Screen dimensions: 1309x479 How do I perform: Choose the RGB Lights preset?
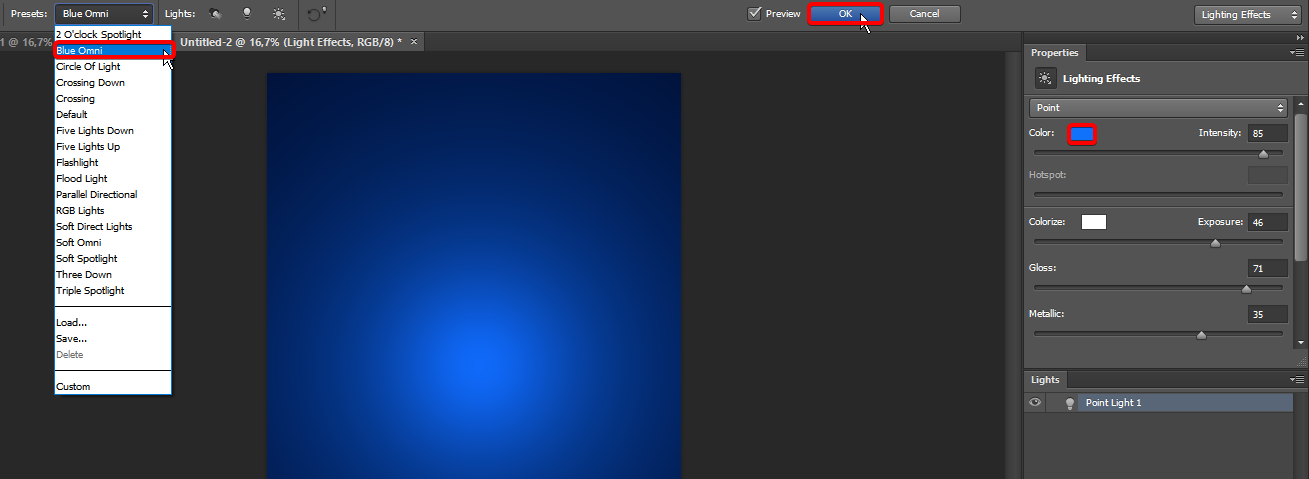(113, 211)
